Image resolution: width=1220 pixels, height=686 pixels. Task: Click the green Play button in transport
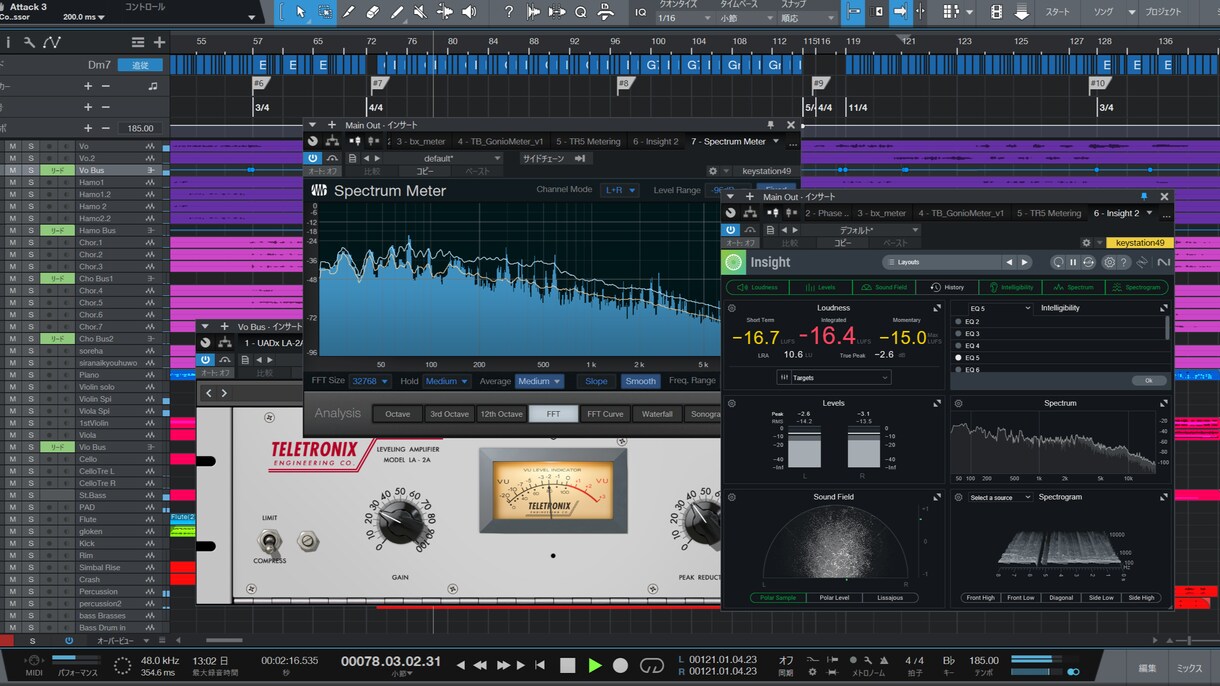[x=595, y=665]
